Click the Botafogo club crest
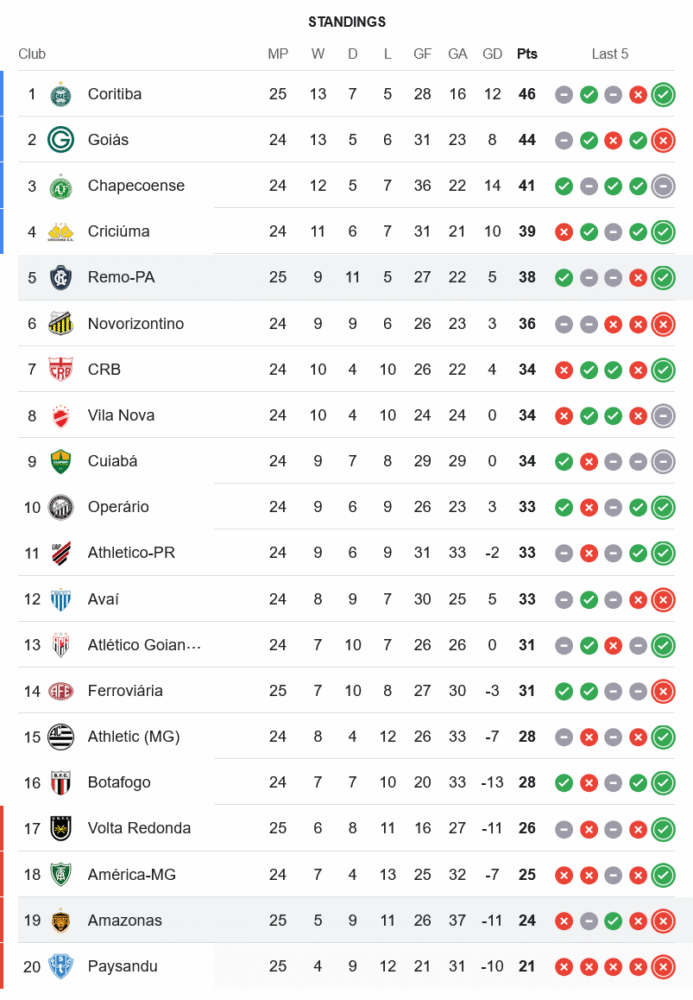This screenshot has width=693, height=1000. (61, 783)
